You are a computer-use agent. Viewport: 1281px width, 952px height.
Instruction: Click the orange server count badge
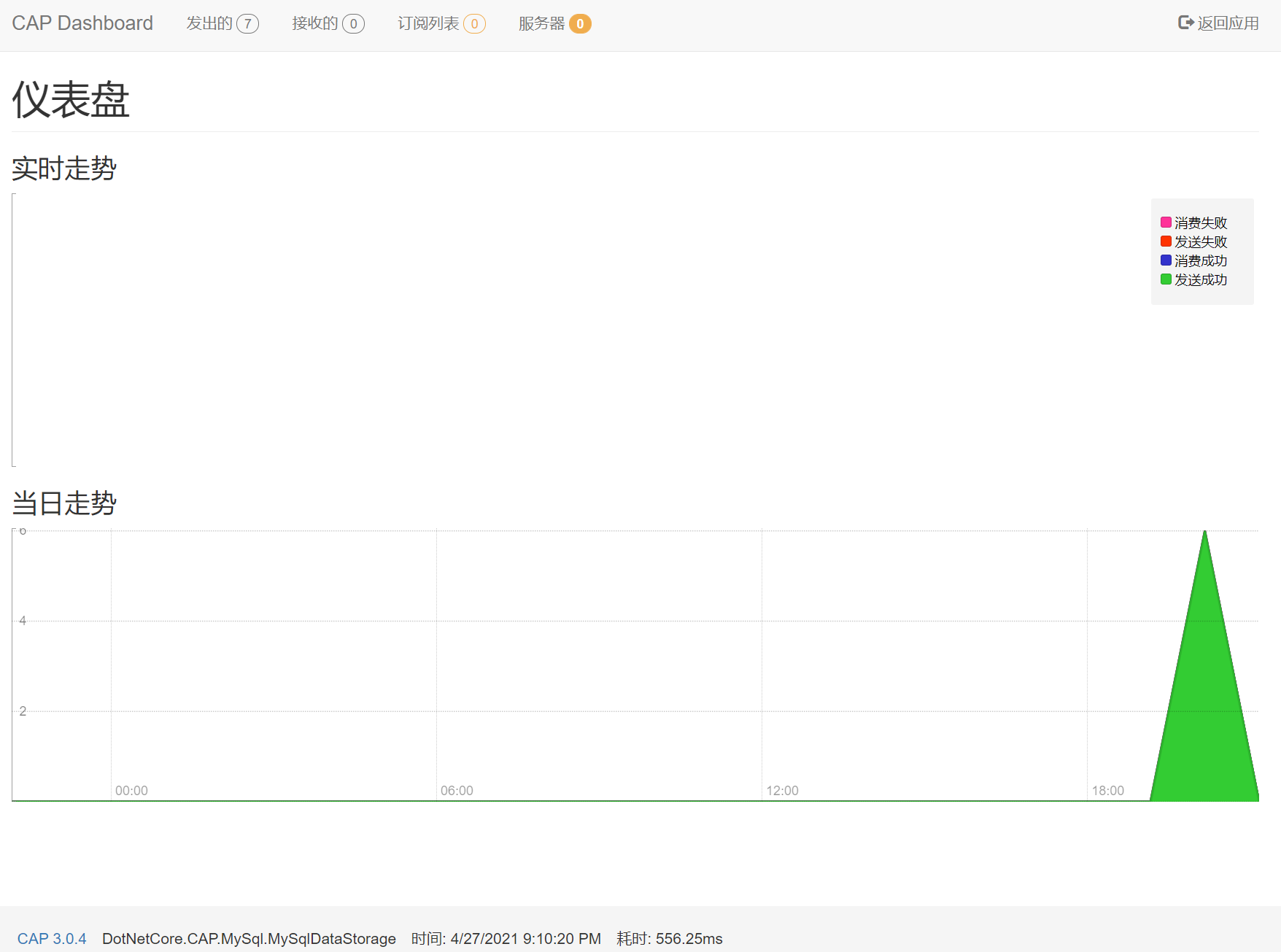click(x=580, y=24)
